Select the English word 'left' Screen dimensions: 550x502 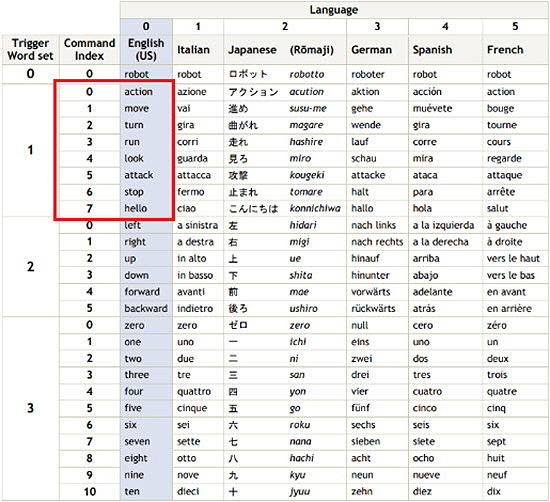coord(132,225)
